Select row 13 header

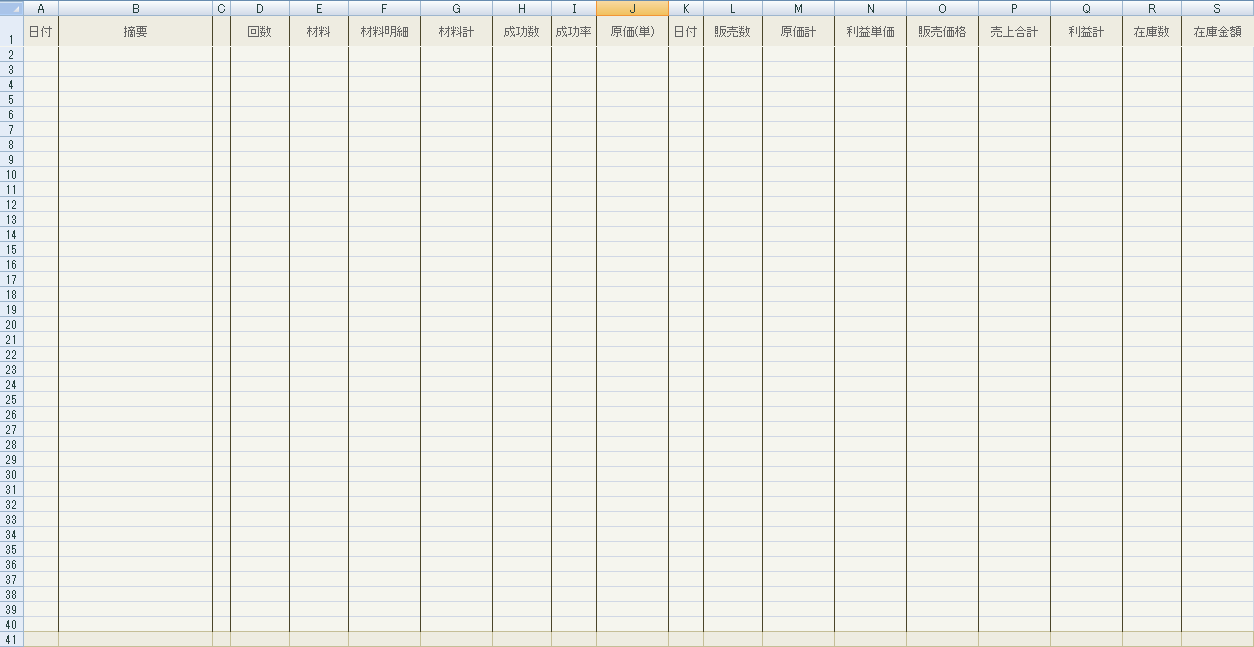[11, 219]
